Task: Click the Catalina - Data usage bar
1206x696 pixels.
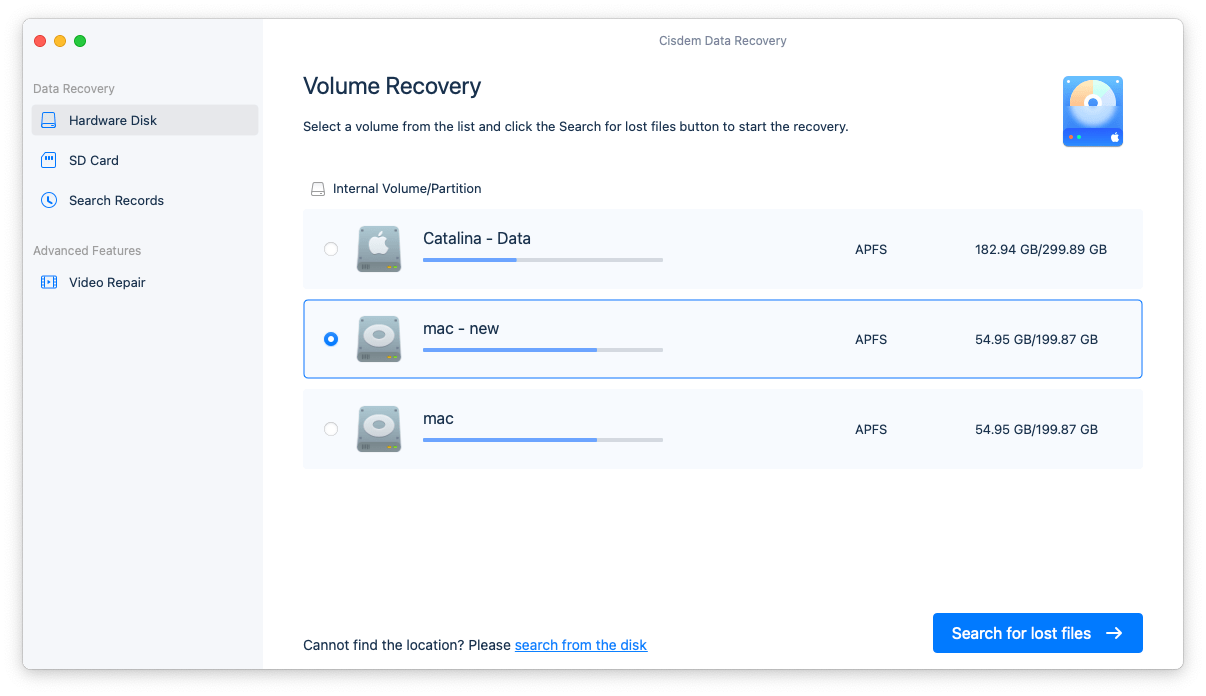Action: click(543, 260)
